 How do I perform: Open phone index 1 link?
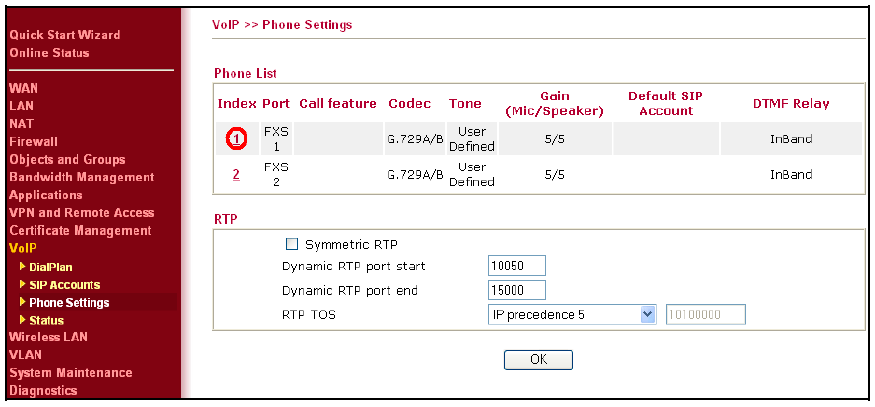[x=236, y=138]
